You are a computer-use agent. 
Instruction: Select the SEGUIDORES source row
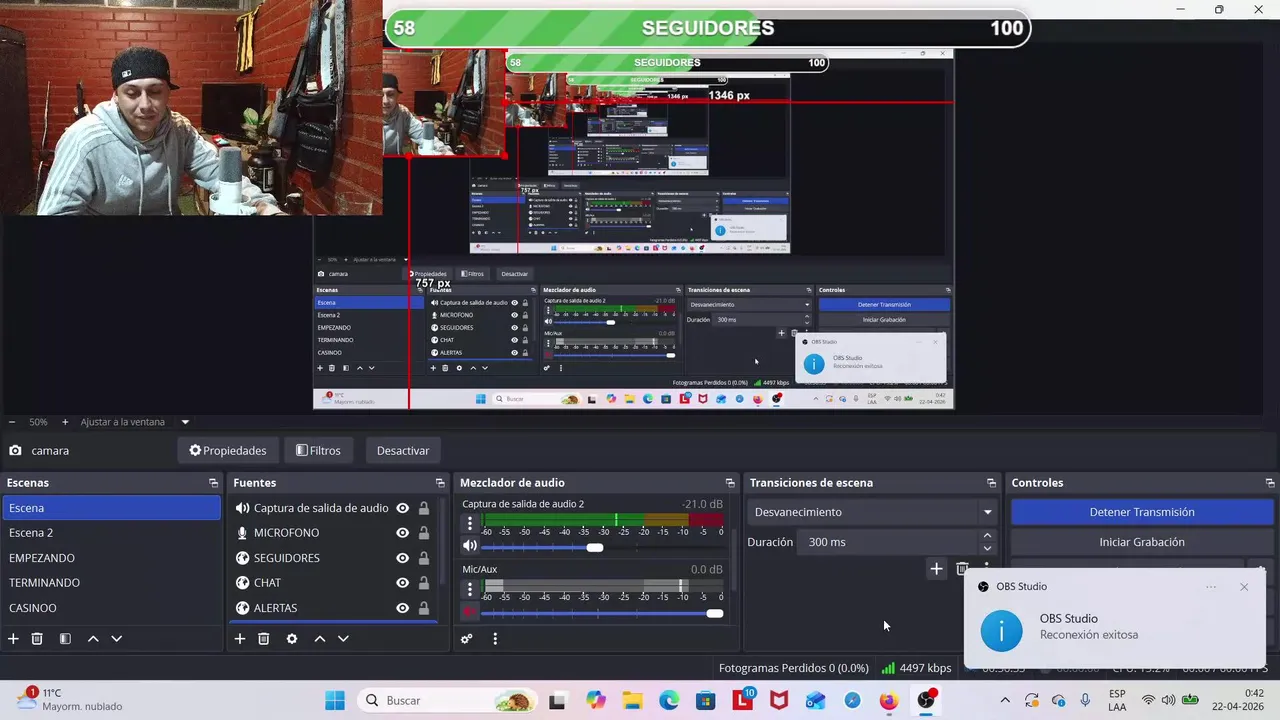pos(334,558)
